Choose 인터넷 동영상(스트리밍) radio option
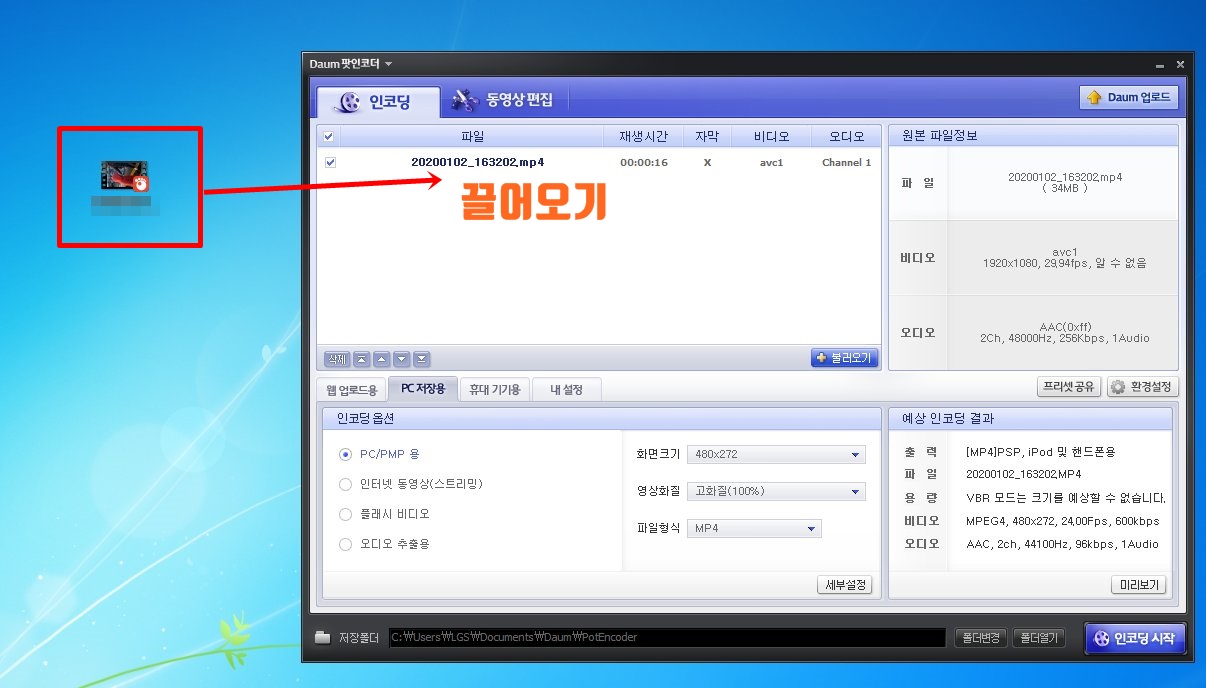 click(x=345, y=484)
